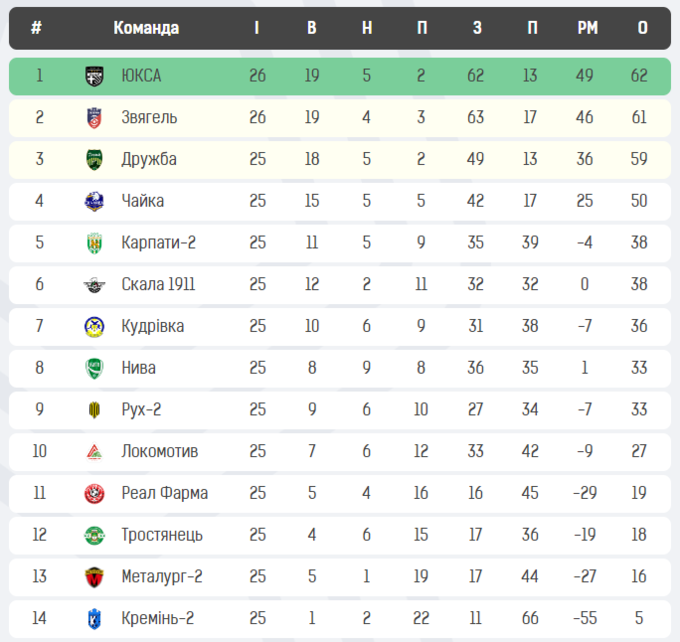Click the Металург-2 team badge
The height and width of the screenshot is (642, 680).
tap(94, 577)
